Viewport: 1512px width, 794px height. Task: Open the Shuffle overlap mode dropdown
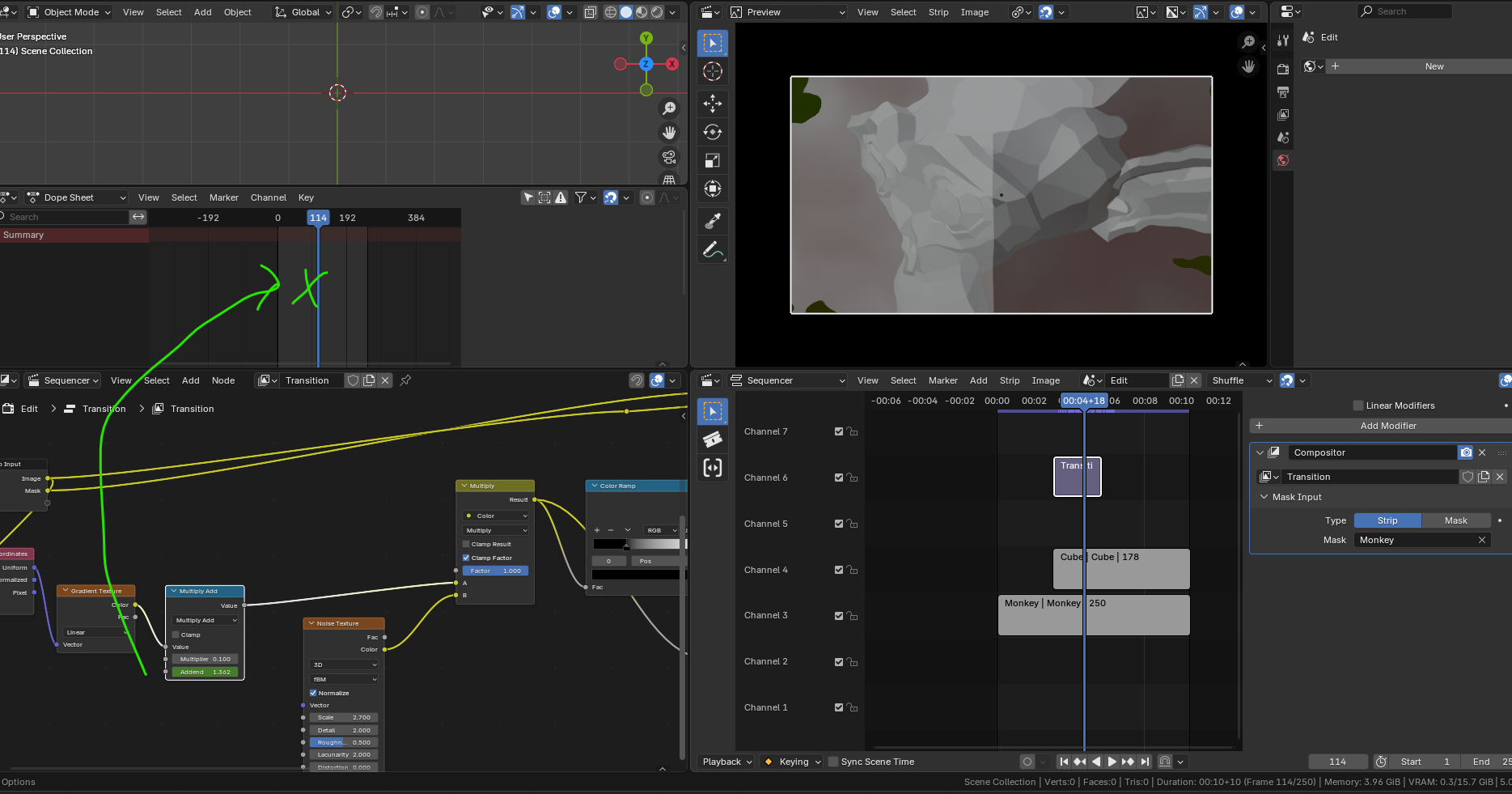1242,380
